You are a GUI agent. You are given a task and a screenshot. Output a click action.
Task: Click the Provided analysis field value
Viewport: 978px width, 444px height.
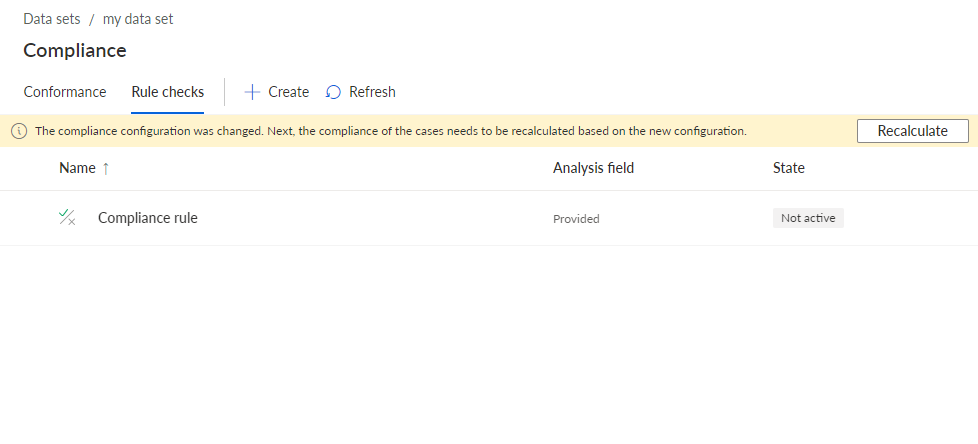(x=576, y=219)
